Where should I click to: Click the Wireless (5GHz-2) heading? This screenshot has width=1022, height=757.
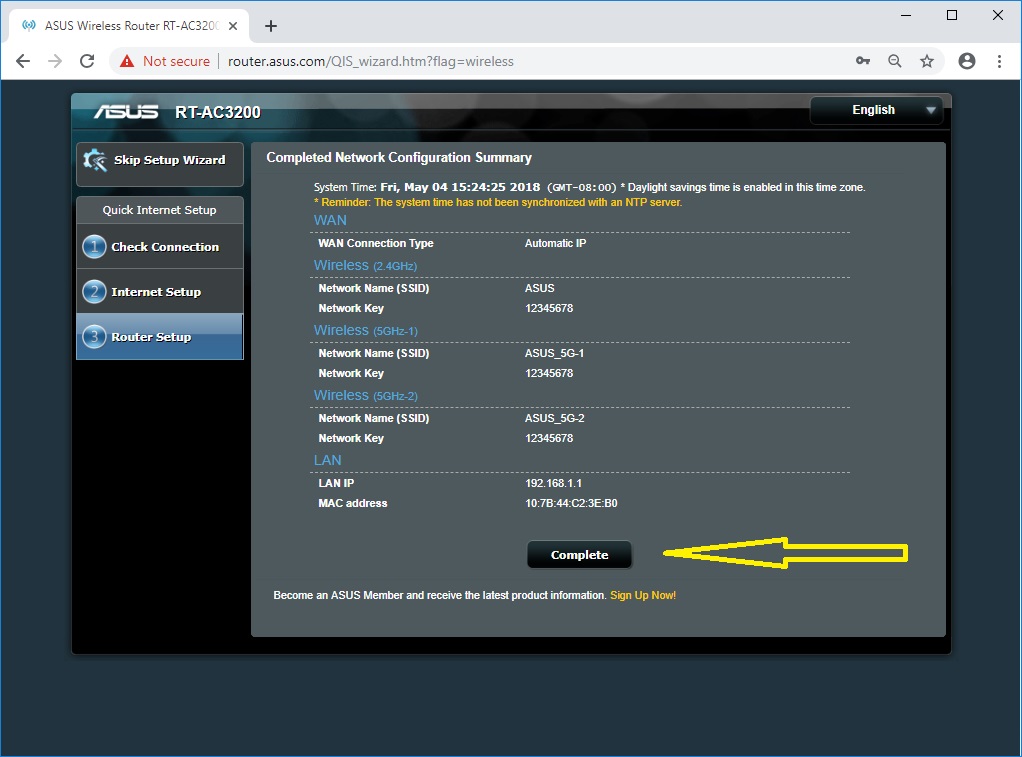[x=366, y=396]
